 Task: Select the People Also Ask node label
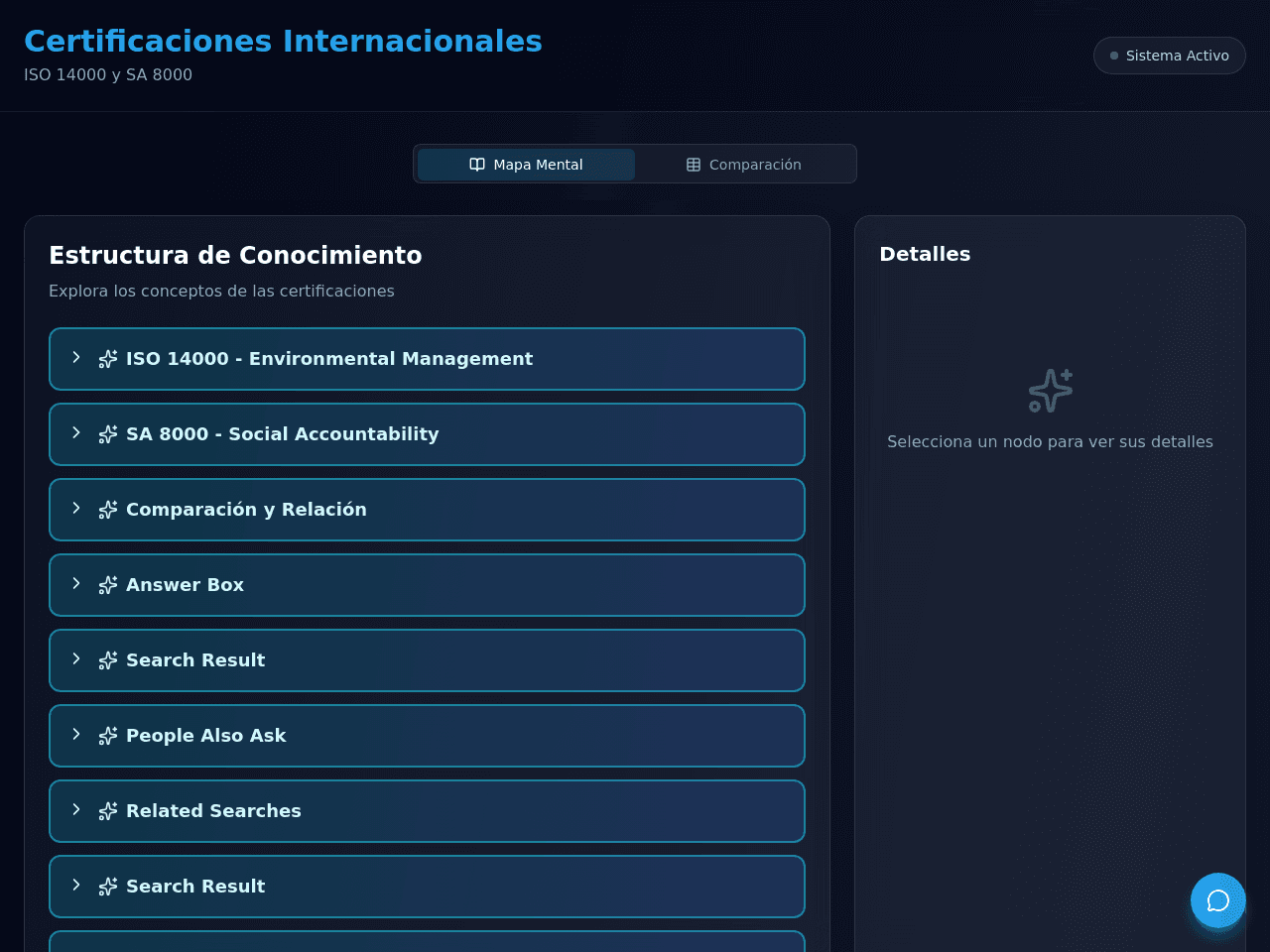pos(206,736)
